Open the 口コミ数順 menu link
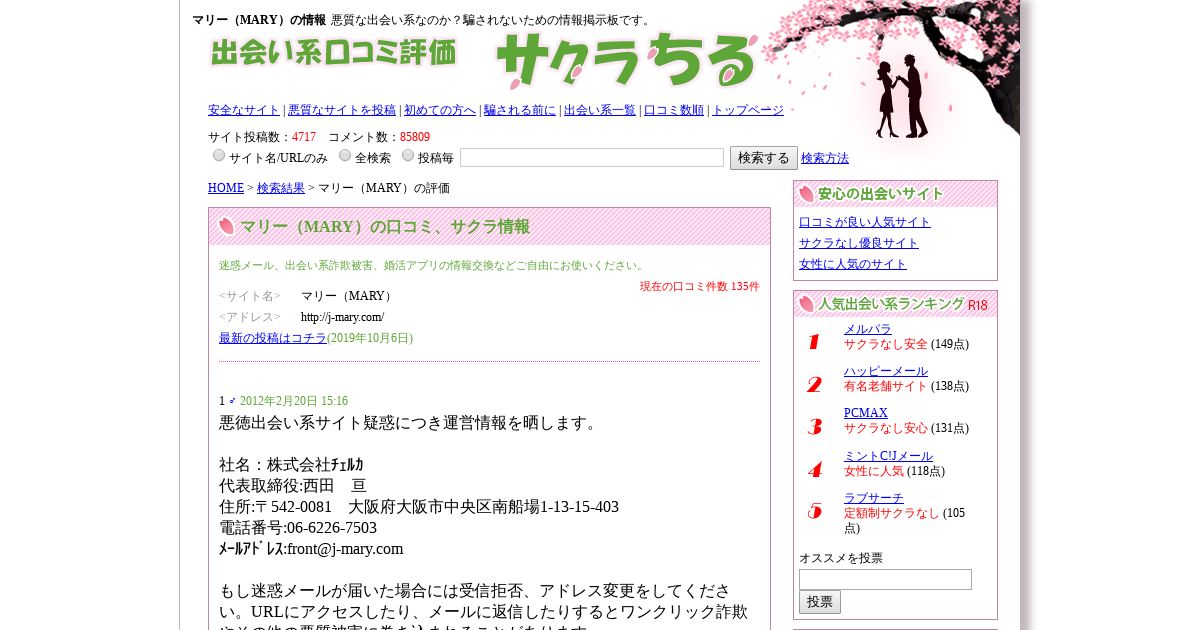This screenshot has width=1200, height=630. pyautogui.click(x=674, y=110)
